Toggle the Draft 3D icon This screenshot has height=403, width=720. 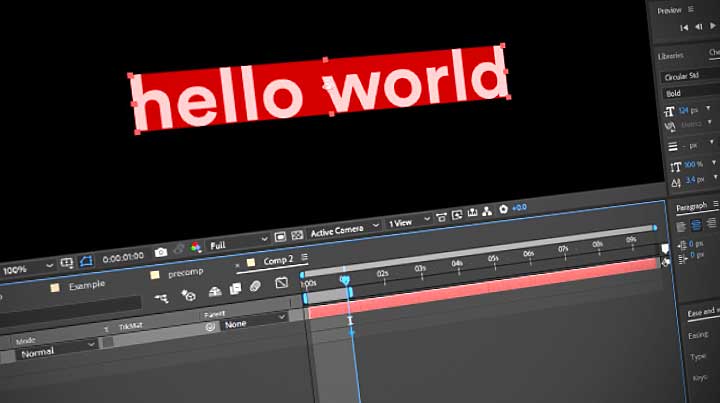188,295
